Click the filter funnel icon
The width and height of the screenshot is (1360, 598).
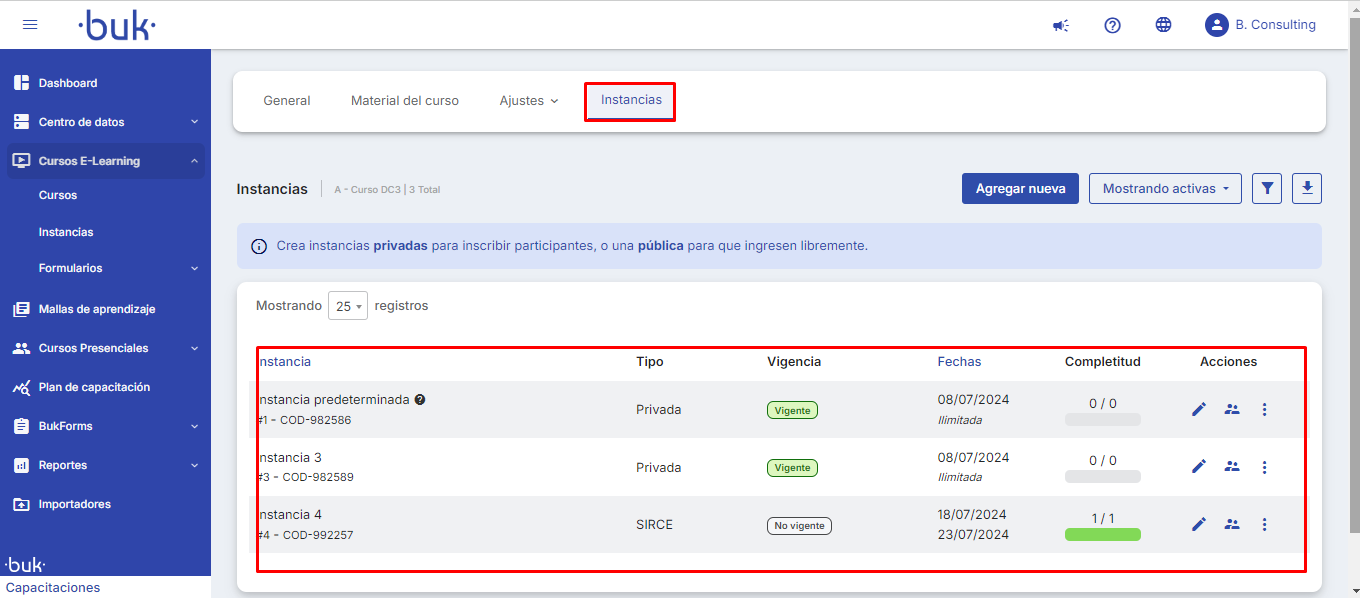coord(1267,188)
